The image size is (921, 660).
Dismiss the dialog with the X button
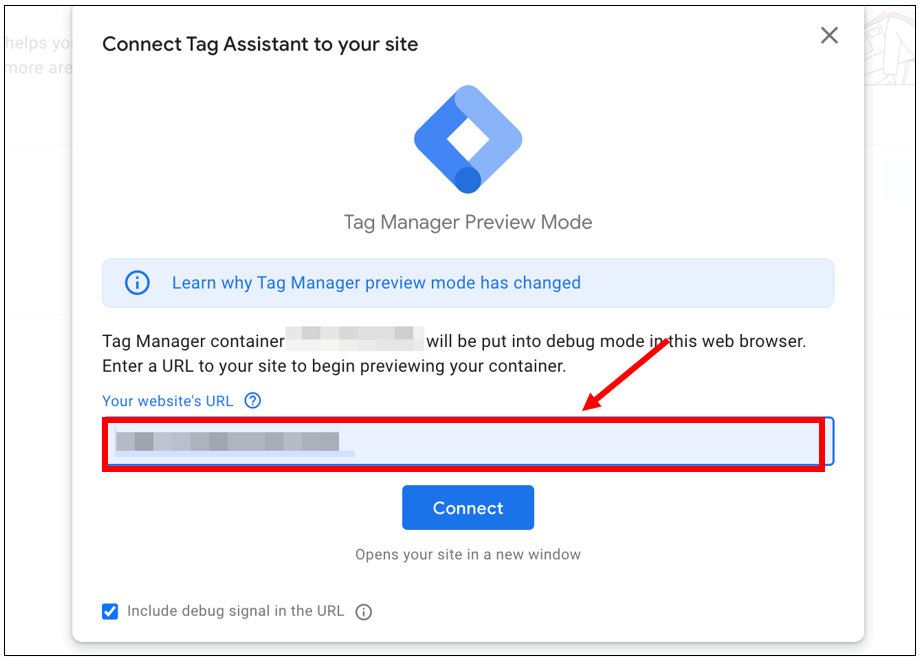[829, 35]
